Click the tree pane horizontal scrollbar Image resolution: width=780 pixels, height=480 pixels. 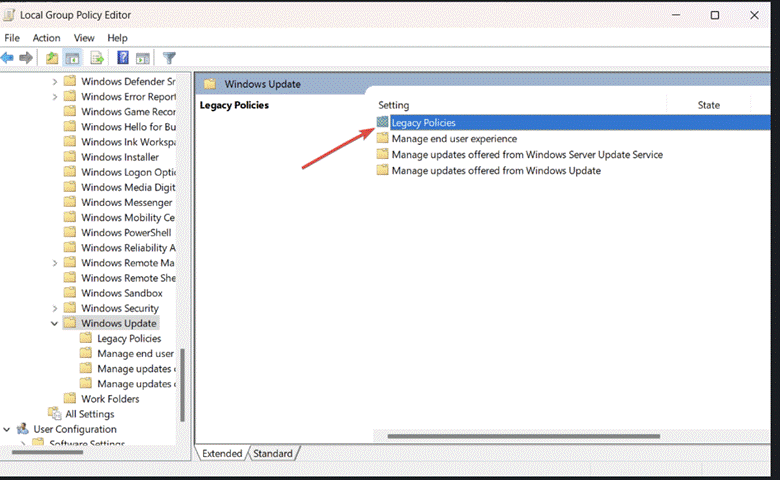click(47, 452)
